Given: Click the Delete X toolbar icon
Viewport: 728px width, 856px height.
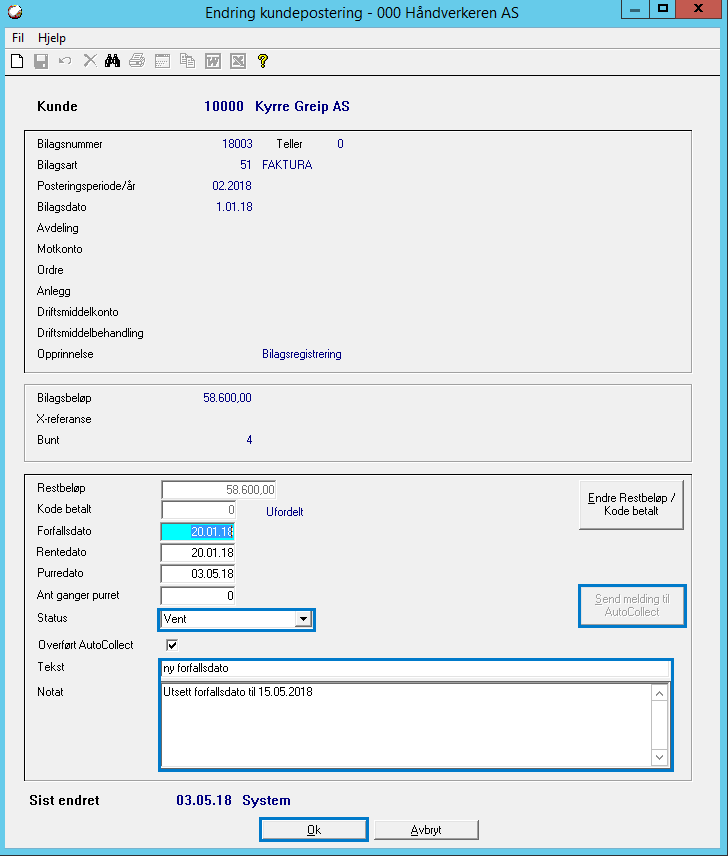Looking at the screenshot, I should coord(90,61).
